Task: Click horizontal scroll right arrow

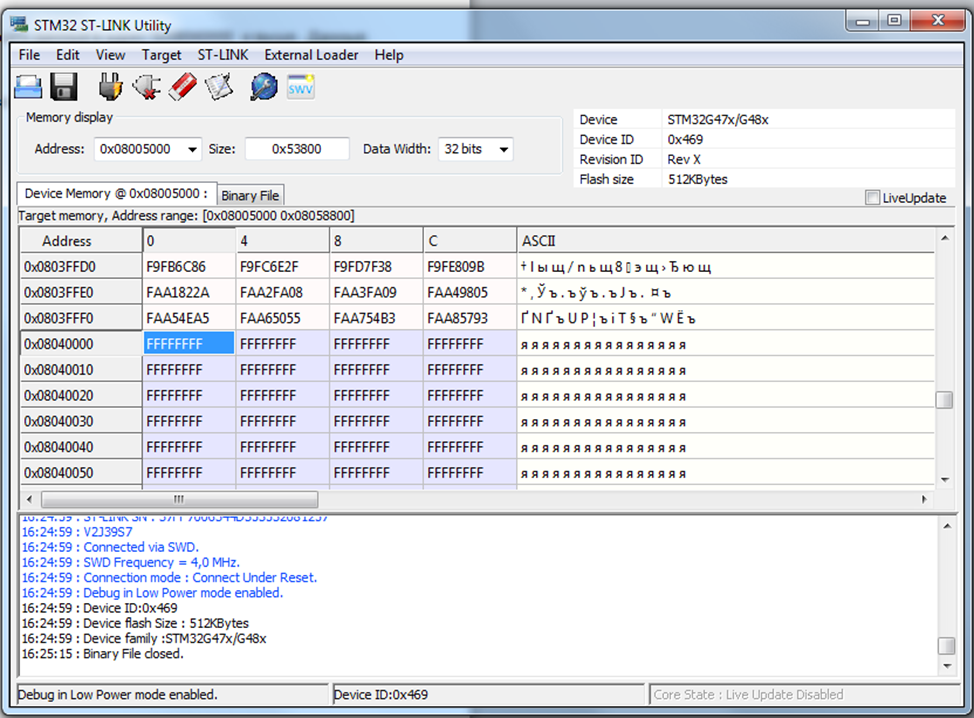Action: pyautogui.click(x=924, y=499)
